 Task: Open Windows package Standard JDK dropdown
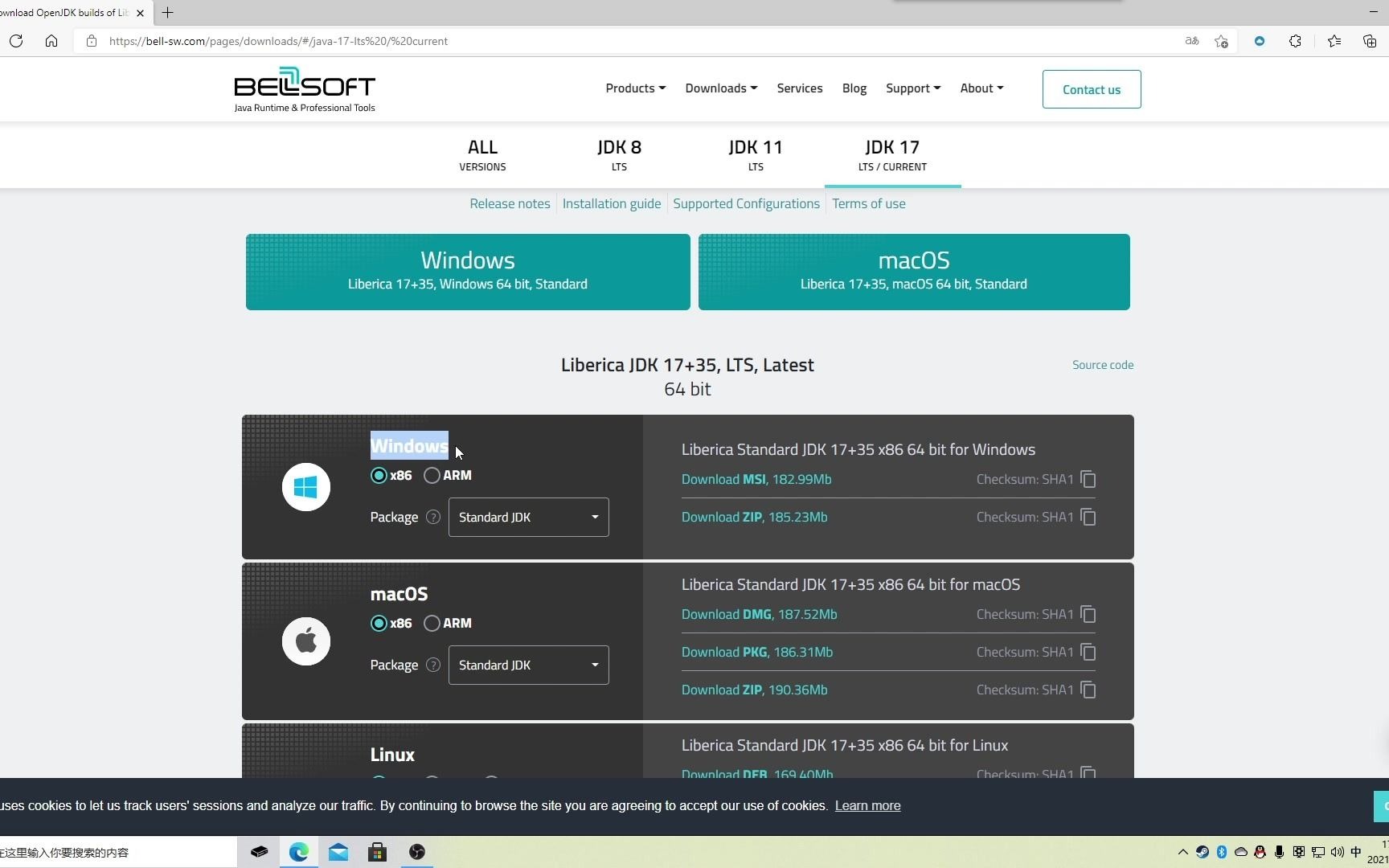529,517
